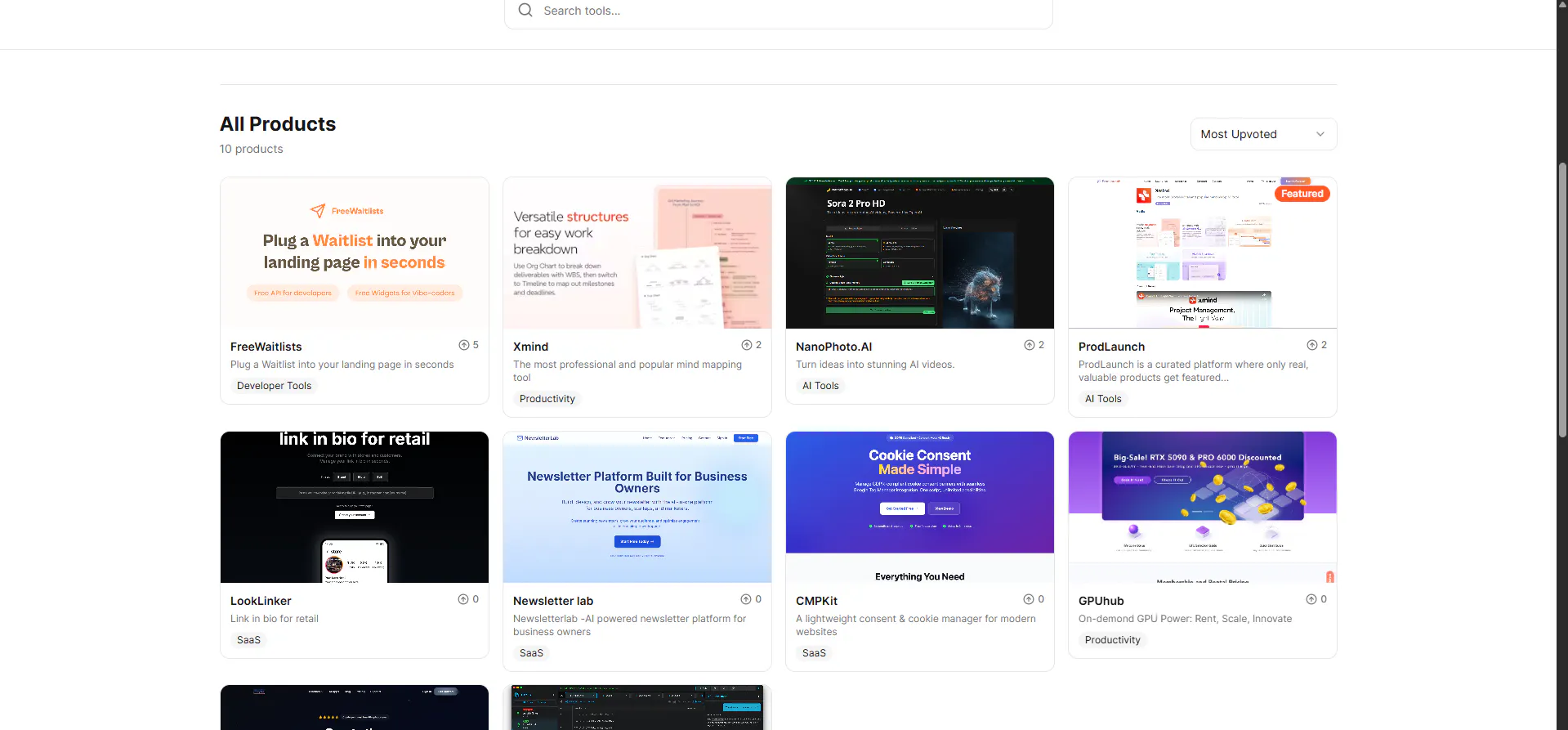Open the LookLinker link in bio thumbnail
This screenshot has width=1568, height=730.
(x=355, y=507)
